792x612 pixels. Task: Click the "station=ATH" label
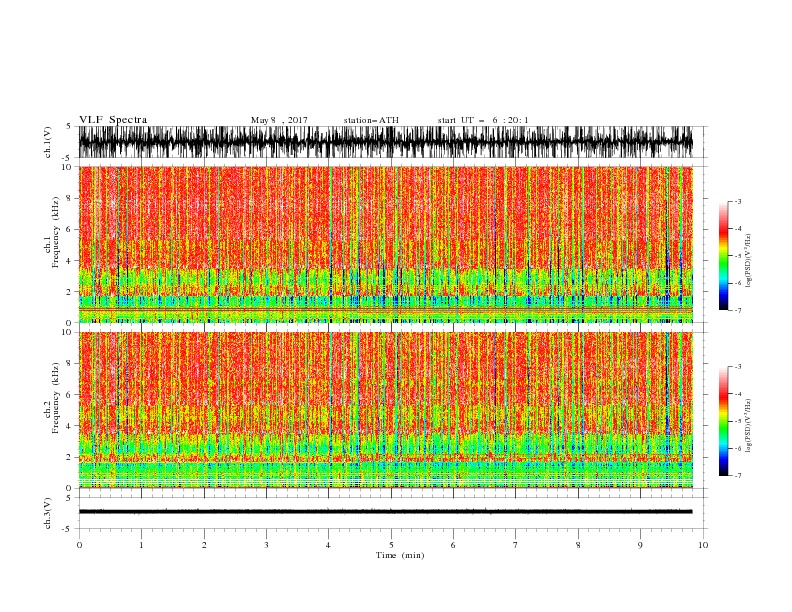coord(371,120)
